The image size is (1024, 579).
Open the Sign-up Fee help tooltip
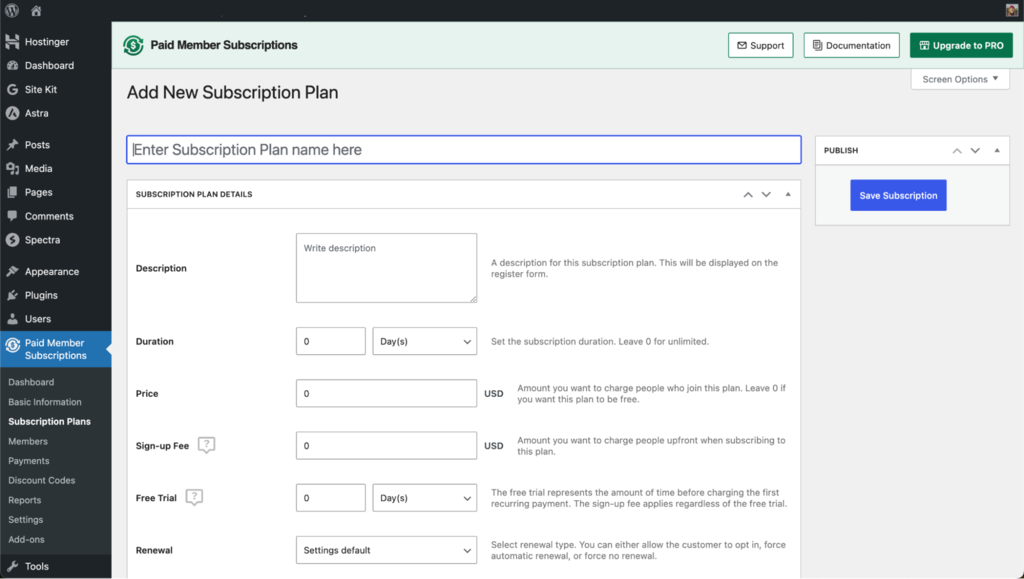pos(207,444)
